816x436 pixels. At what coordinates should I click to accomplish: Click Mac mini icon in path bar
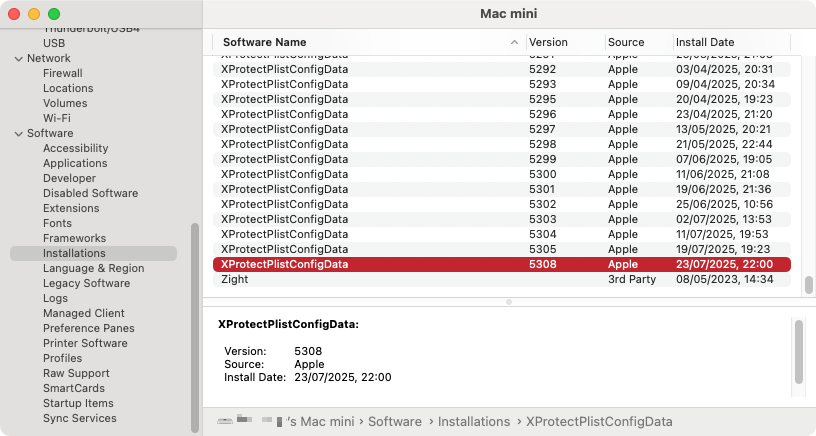pos(225,421)
